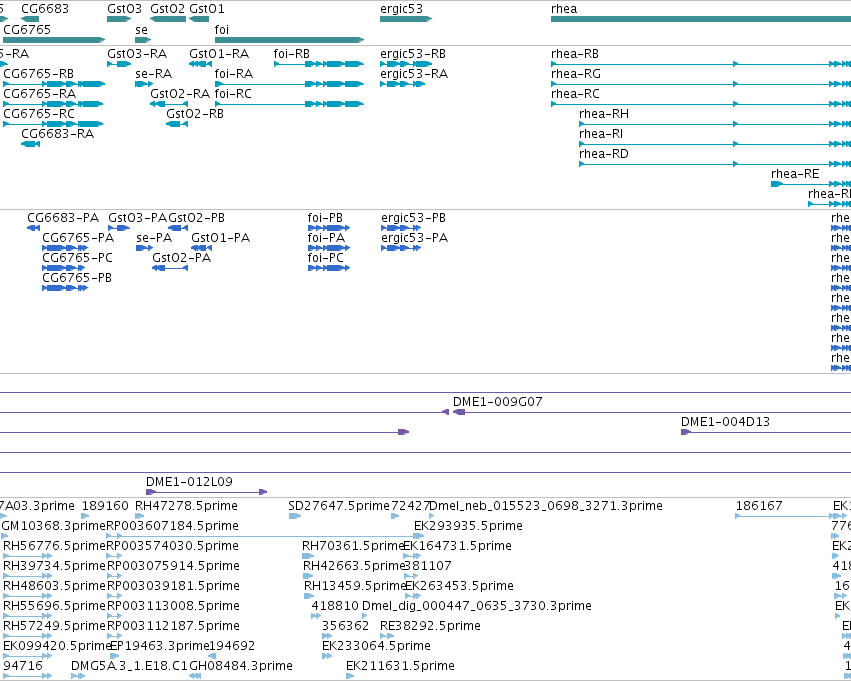
Task: Click protein GstO1-PA label
Action: click(221, 238)
